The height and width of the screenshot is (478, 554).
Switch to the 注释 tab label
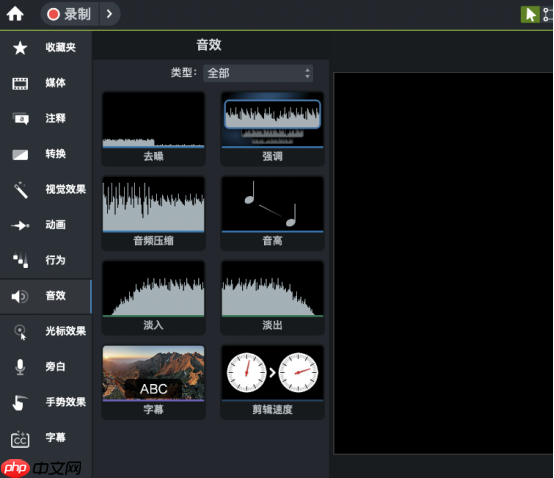[55, 118]
